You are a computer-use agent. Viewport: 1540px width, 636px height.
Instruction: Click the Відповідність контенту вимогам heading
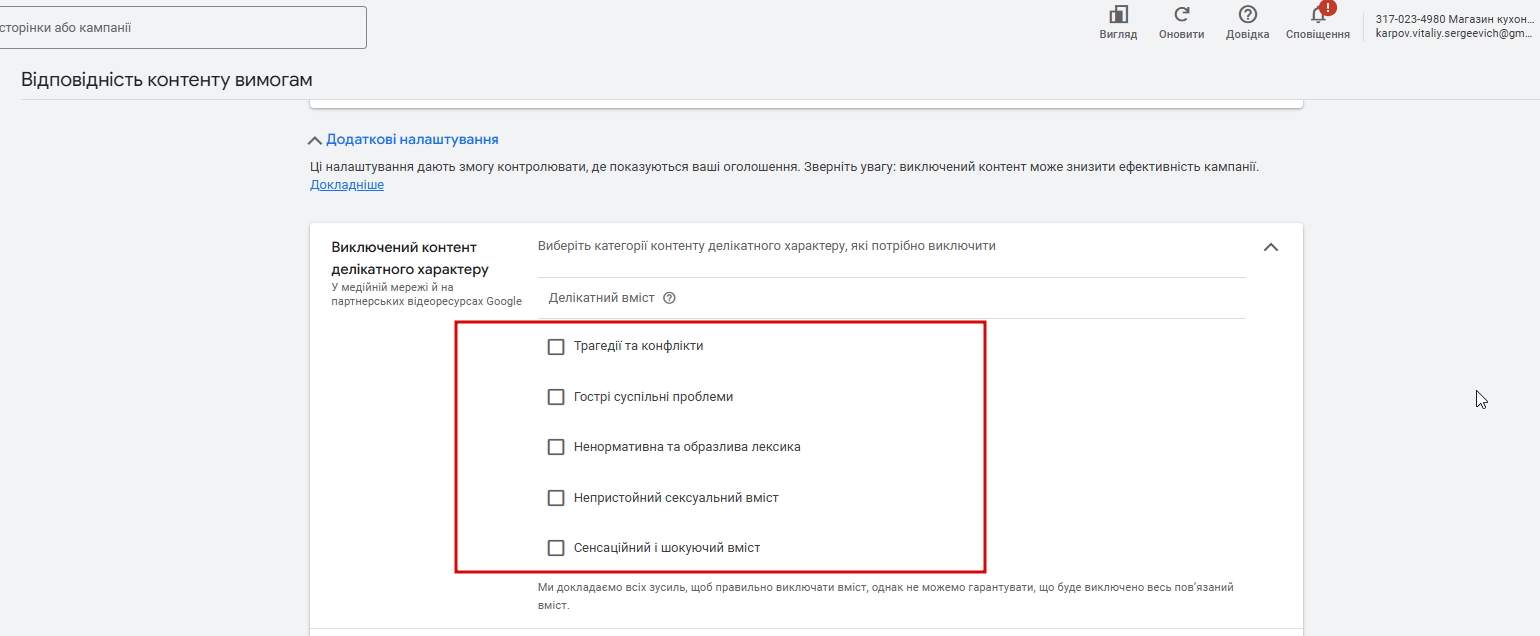[167, 80]
